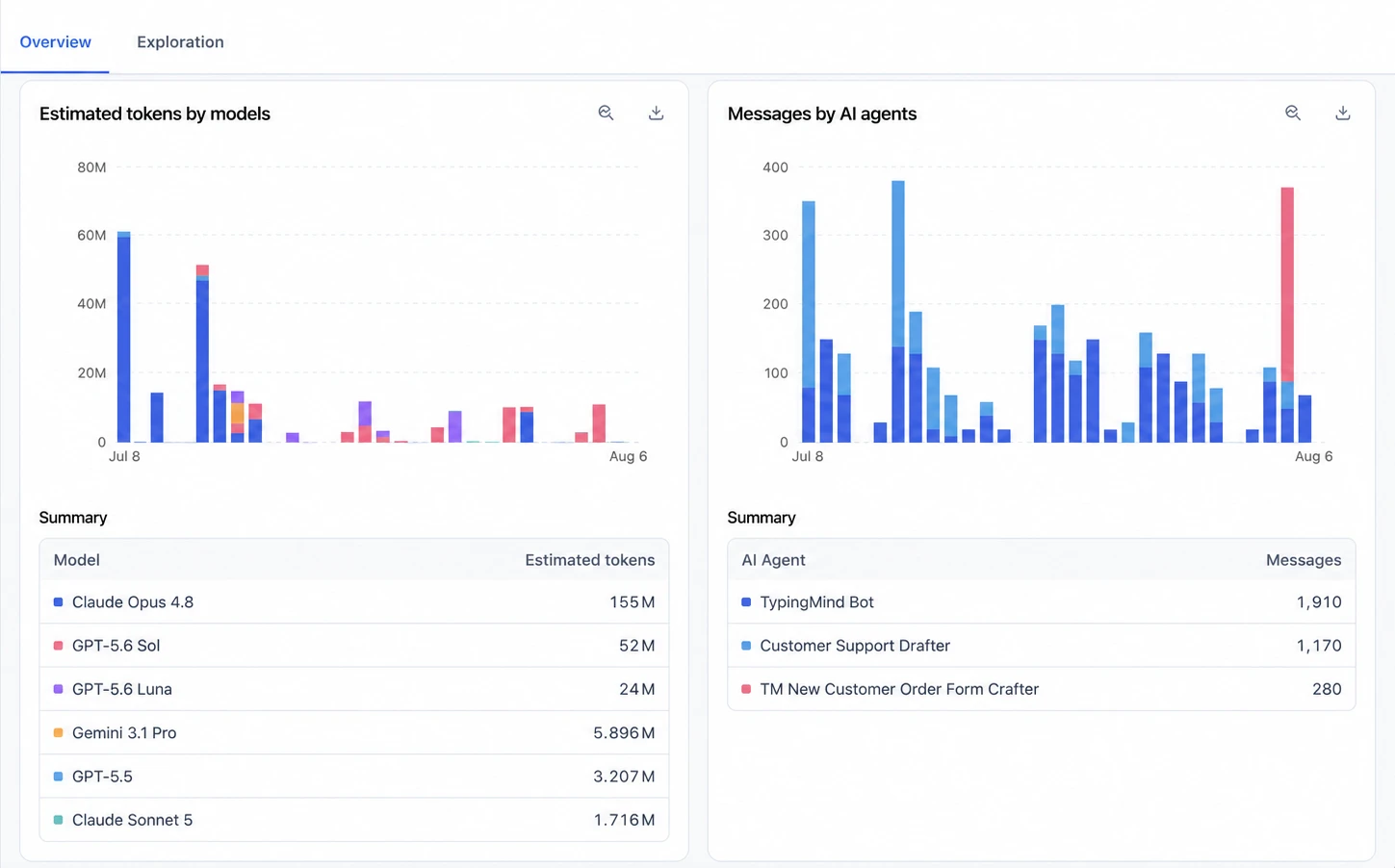Click the Claude Opus 4.8 color swatch
Viewport: 1395px width, 868px height.
(58, 602)
